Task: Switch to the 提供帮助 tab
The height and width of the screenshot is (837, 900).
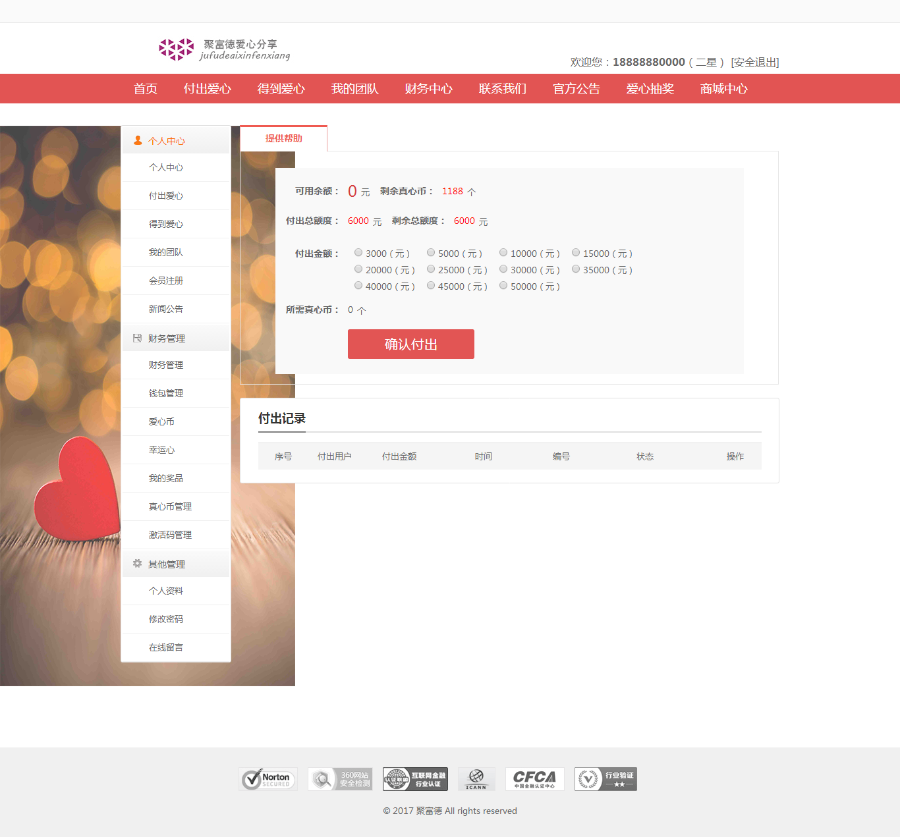Action: pos(284,138)
